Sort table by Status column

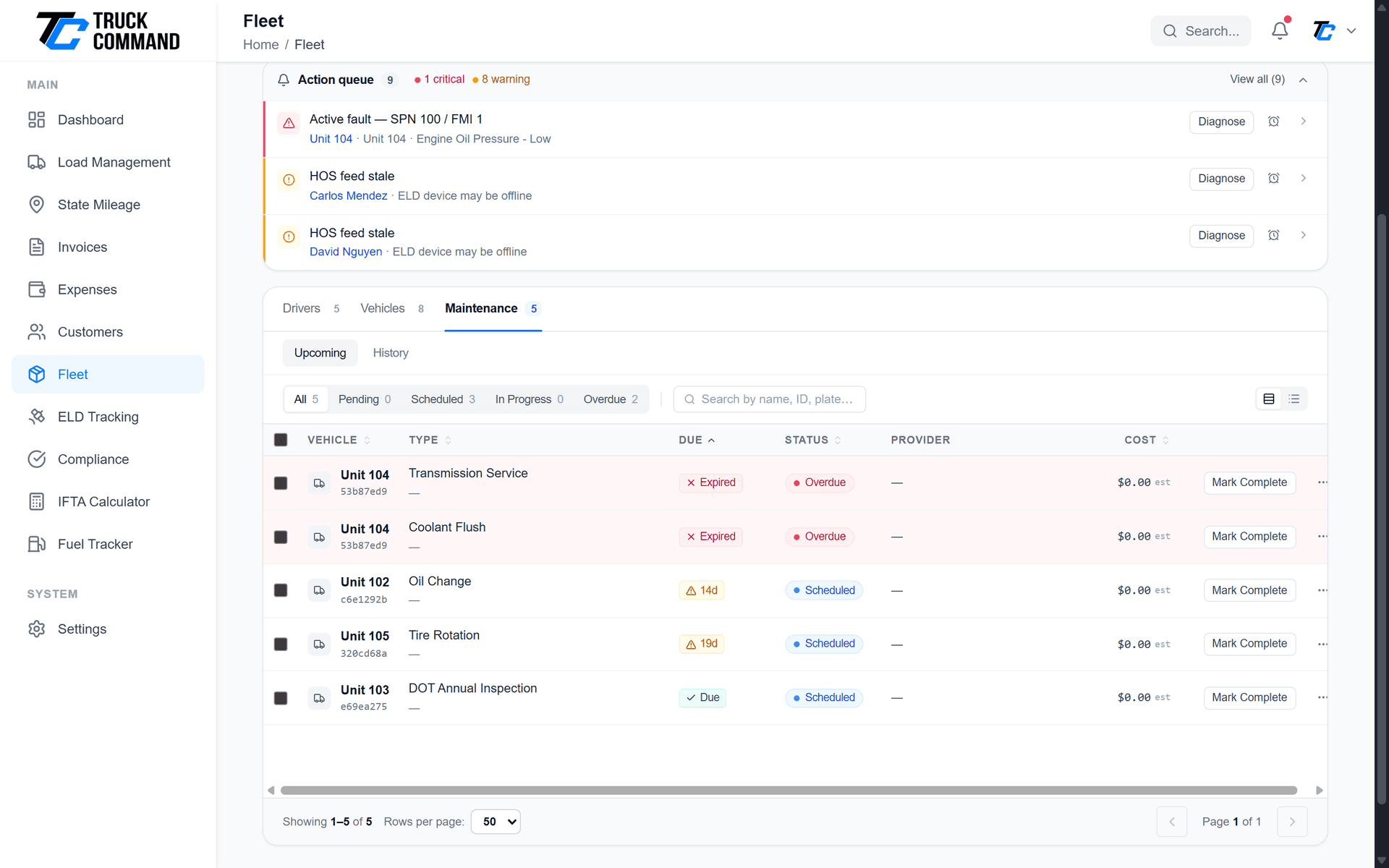(x=813, y=440)
